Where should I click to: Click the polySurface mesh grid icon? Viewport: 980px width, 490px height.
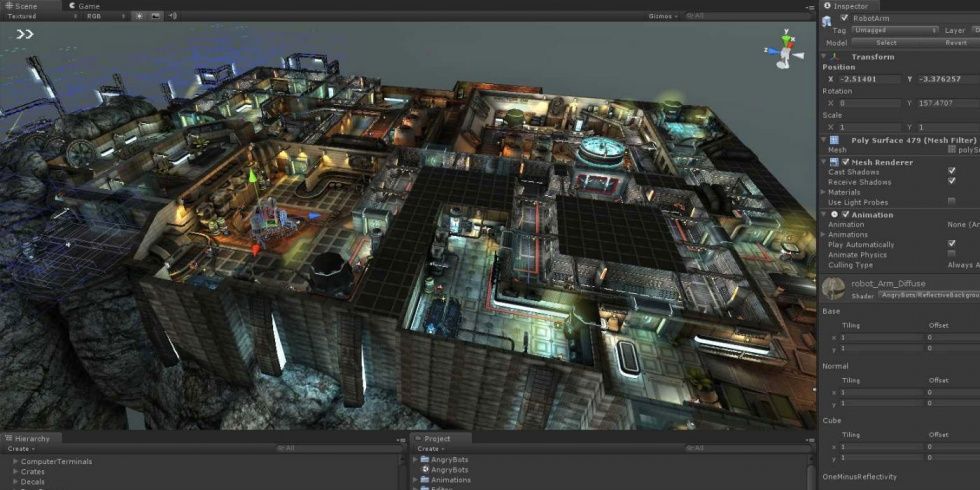click(x=951, y=150)
